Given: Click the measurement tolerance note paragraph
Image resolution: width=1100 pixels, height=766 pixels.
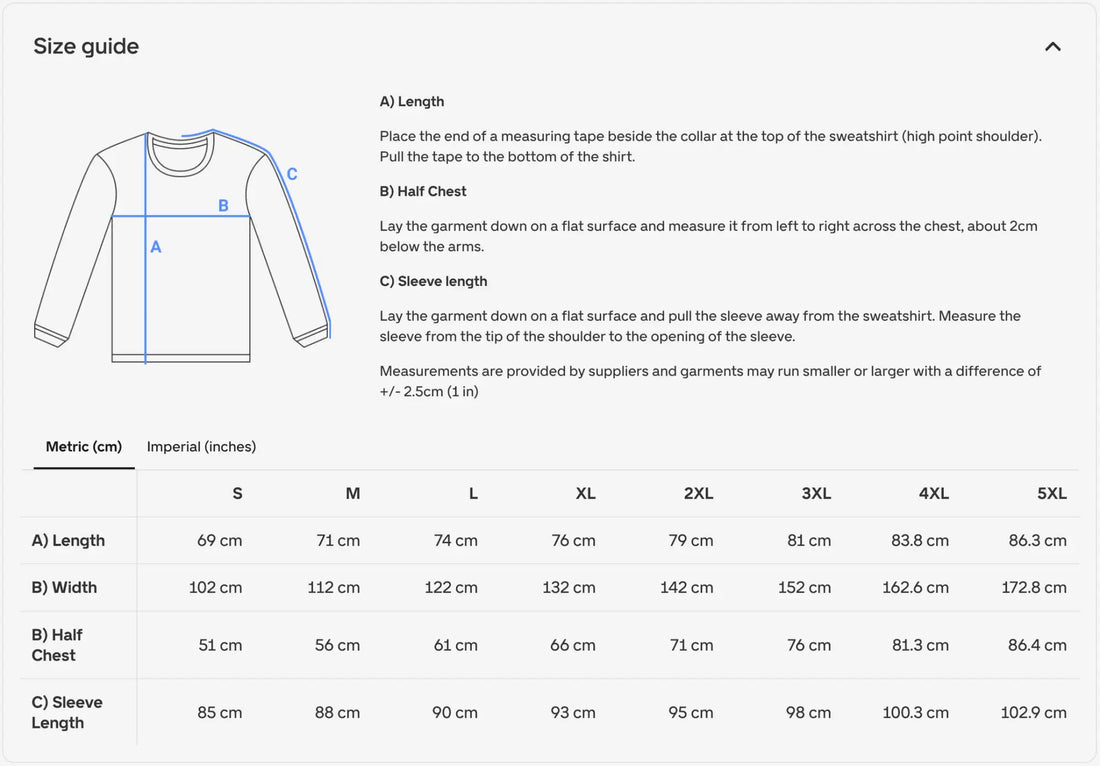Looking at the screenshot, I should click(709, 381).
